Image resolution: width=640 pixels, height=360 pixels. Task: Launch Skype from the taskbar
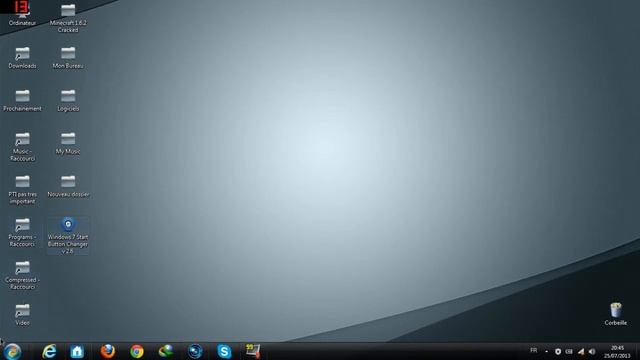224,351
